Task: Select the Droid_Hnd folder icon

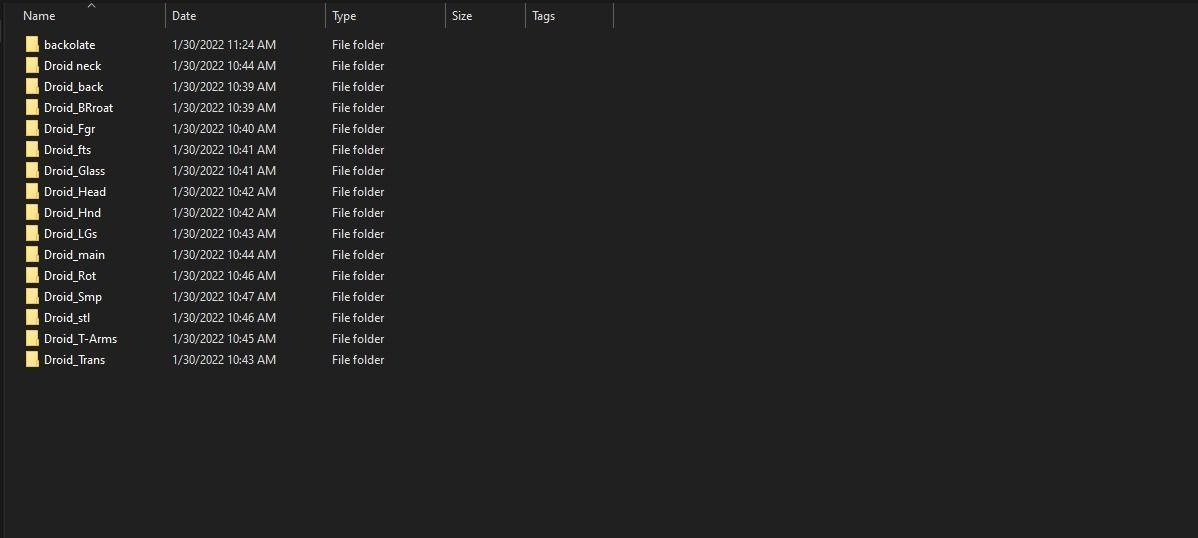Action: (31, 212)
